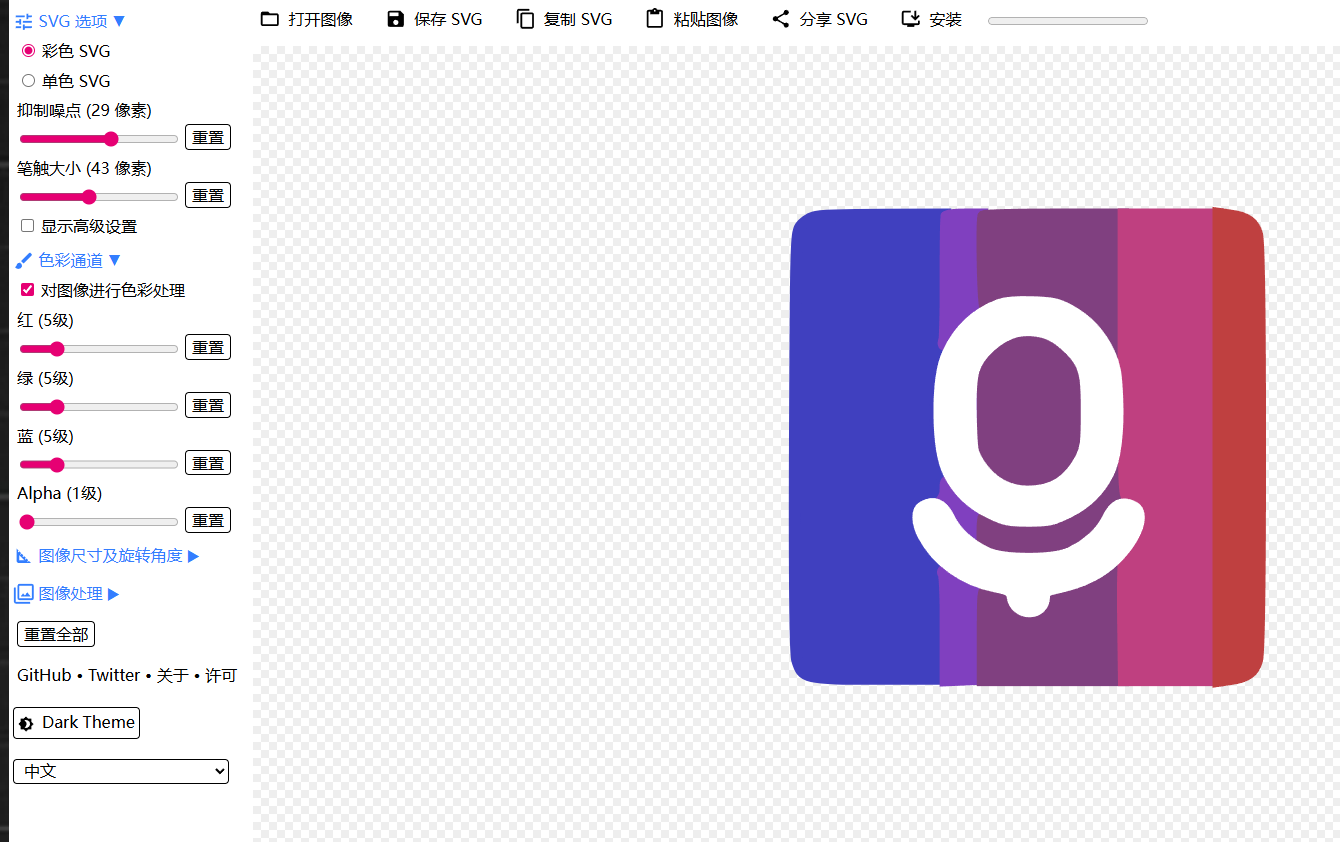1340x842 pixels.
Task: Click the copy SVG icon
Action: click(525, 19)
